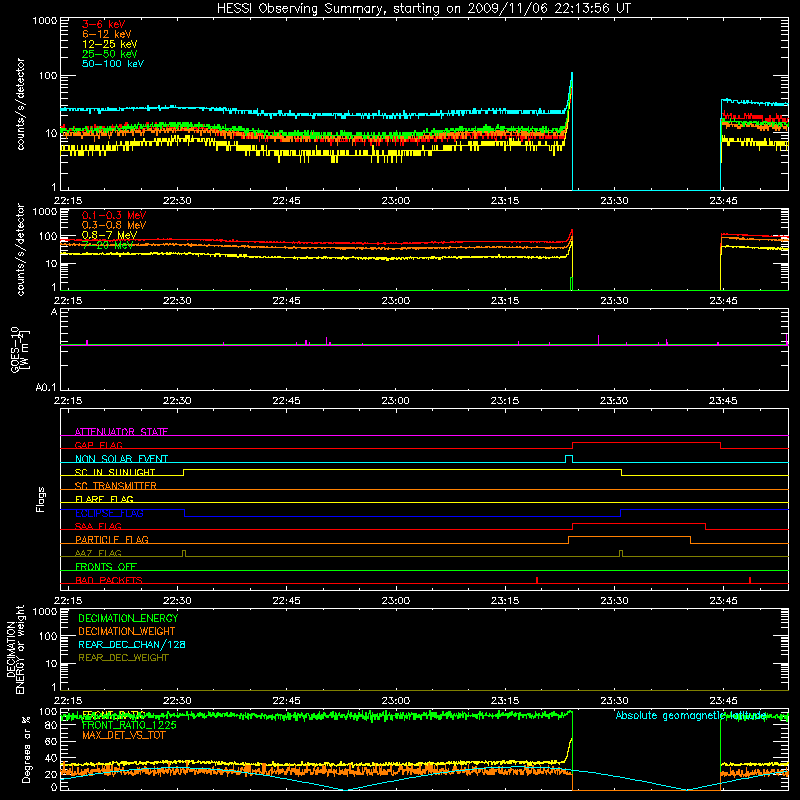Select the yellow 12-25 keV legend label
This screenshot has height=800, width=800.
pos(109,44)
